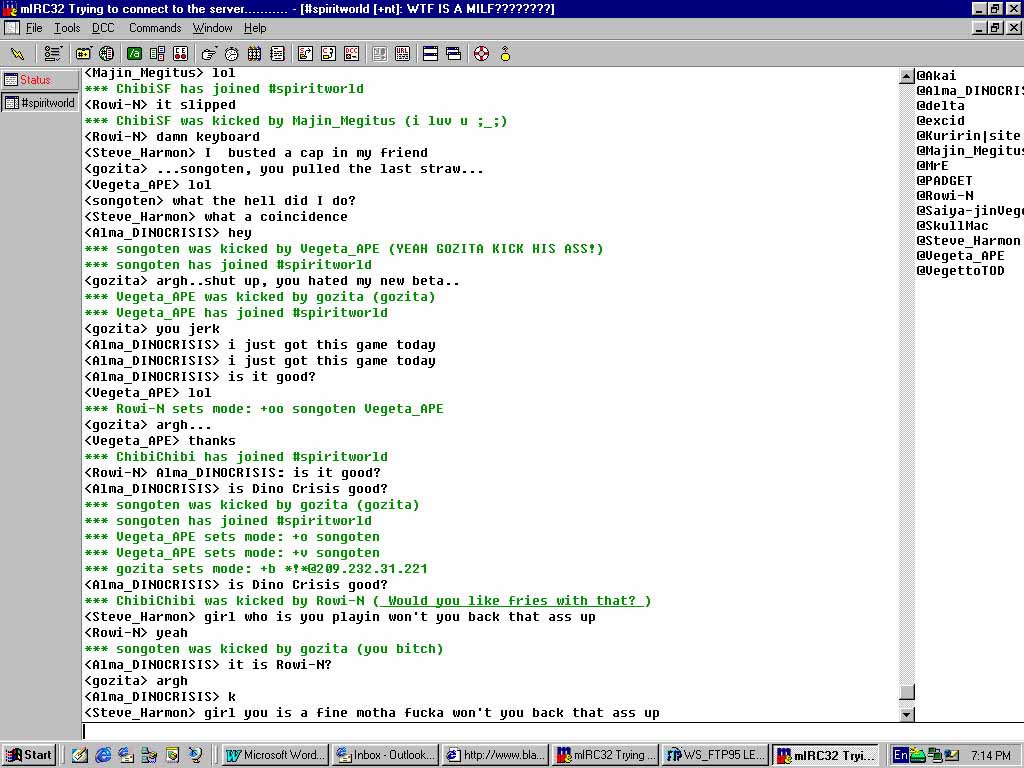This screenshot has height=768, width=1024.
Task: Select @Akai in the nickname list
Action: point(936,76)
